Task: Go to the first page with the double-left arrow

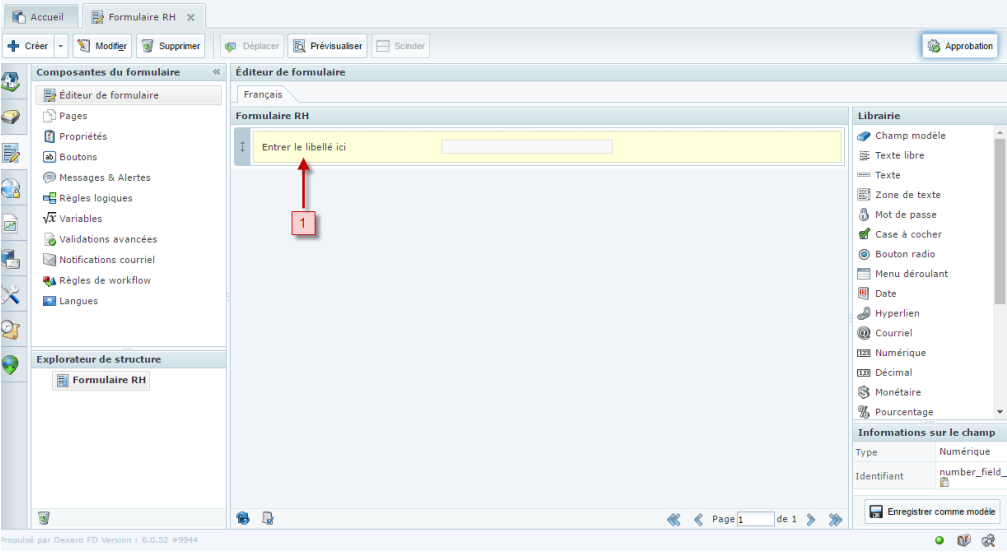Action: click(674, 519)
